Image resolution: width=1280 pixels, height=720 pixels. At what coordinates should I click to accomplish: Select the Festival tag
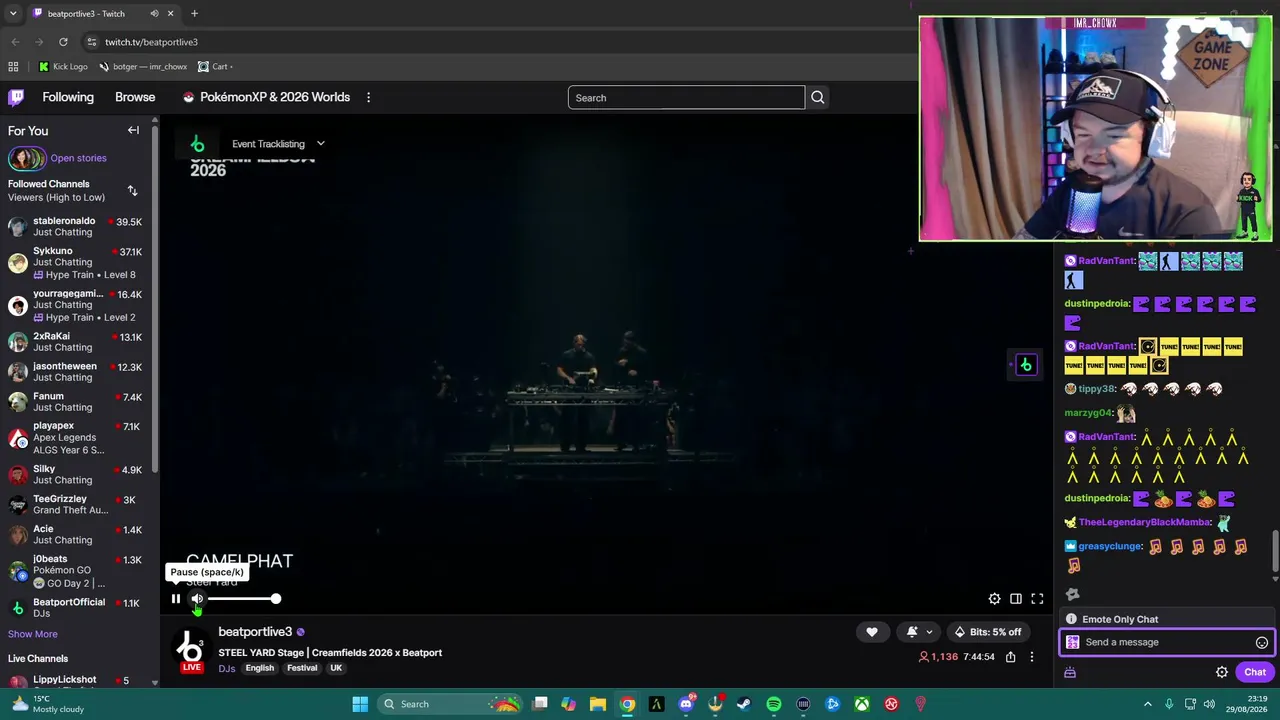click(302, 668)
